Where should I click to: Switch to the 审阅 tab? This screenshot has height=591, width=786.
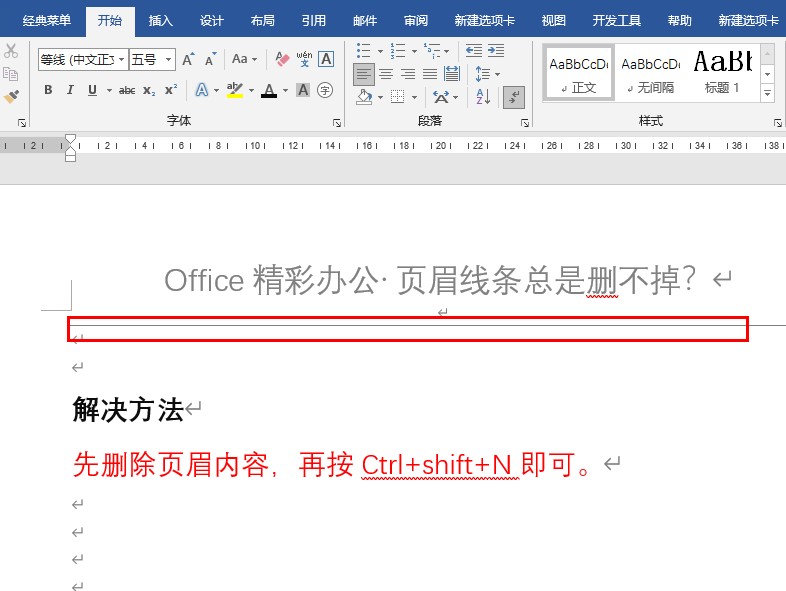pyautogui.click(x=416, y=21)
